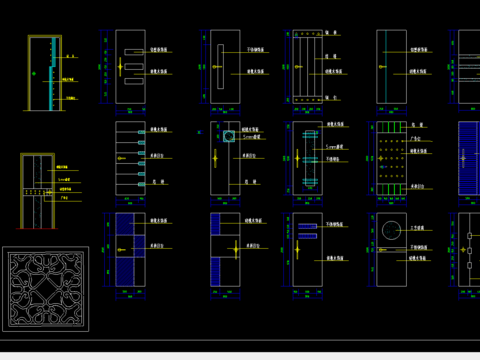
Task: Click the door with three horizontal rounded slots
Action: click(130, 67)
